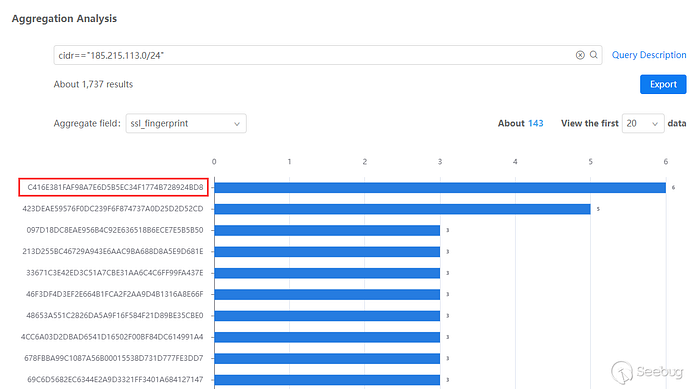Click the 143 total count link

tap(535, 123)
